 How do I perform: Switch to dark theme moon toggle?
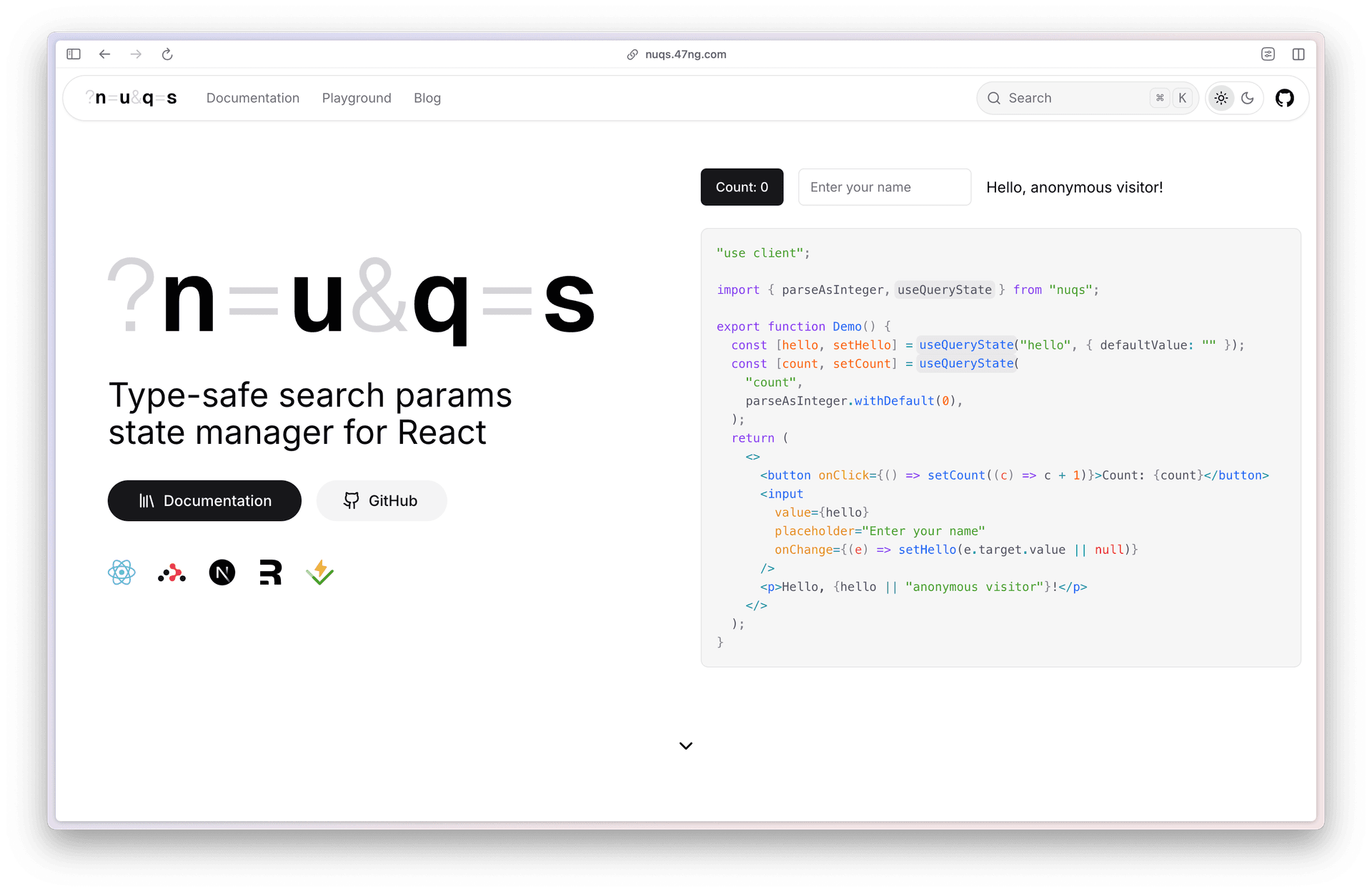click(x=1248, y=98)
